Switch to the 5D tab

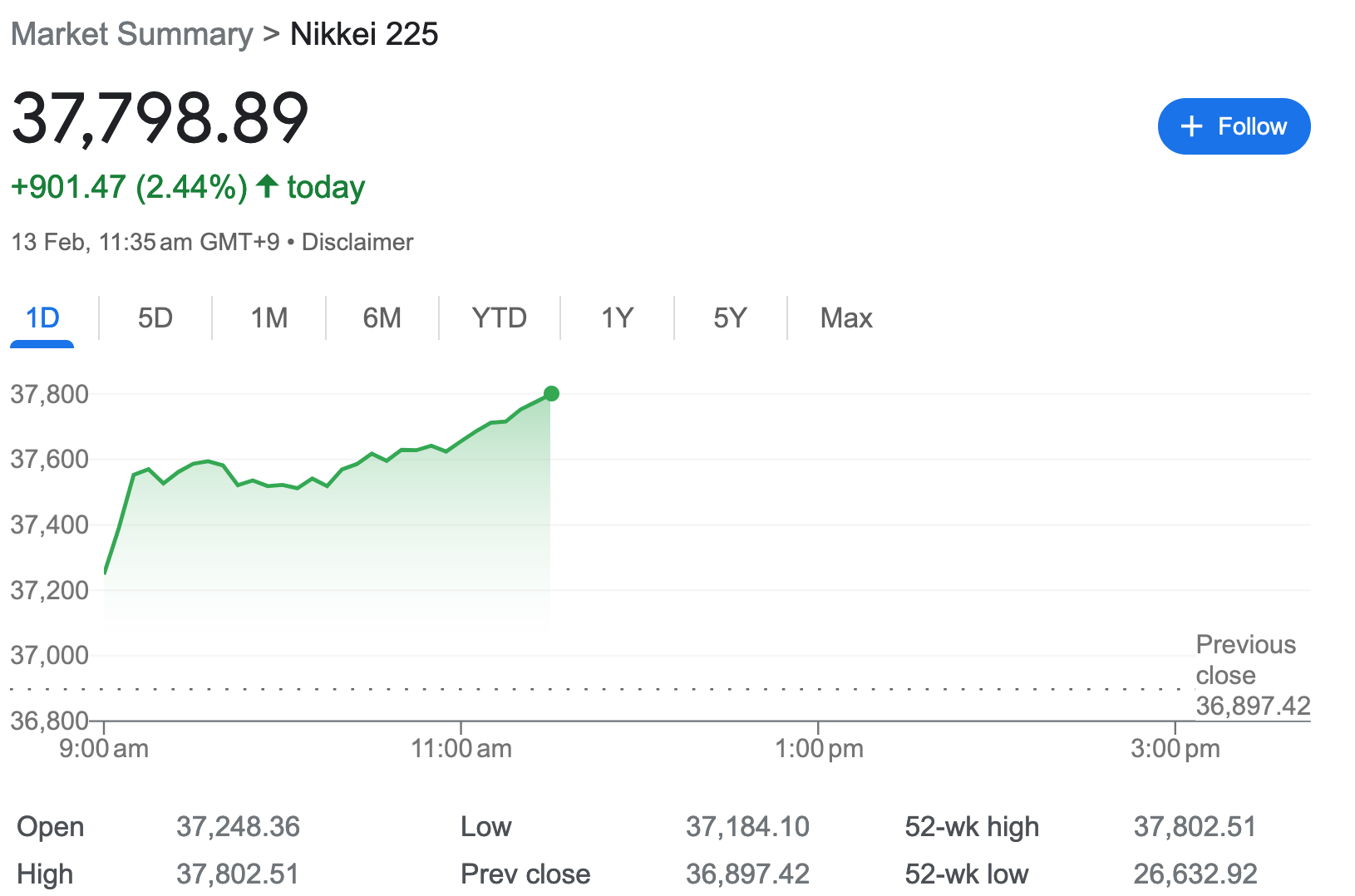pyautogui.click(x=155, y=318)
